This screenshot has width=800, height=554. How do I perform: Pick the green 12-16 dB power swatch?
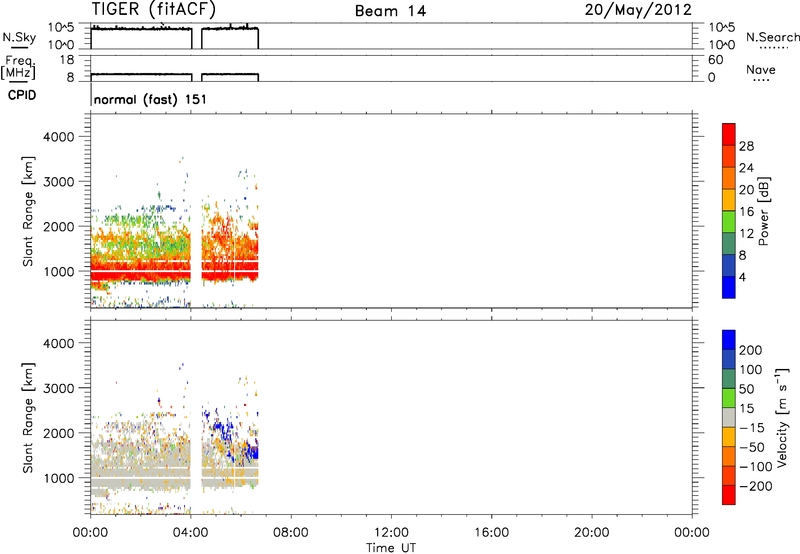pos(729,221)
